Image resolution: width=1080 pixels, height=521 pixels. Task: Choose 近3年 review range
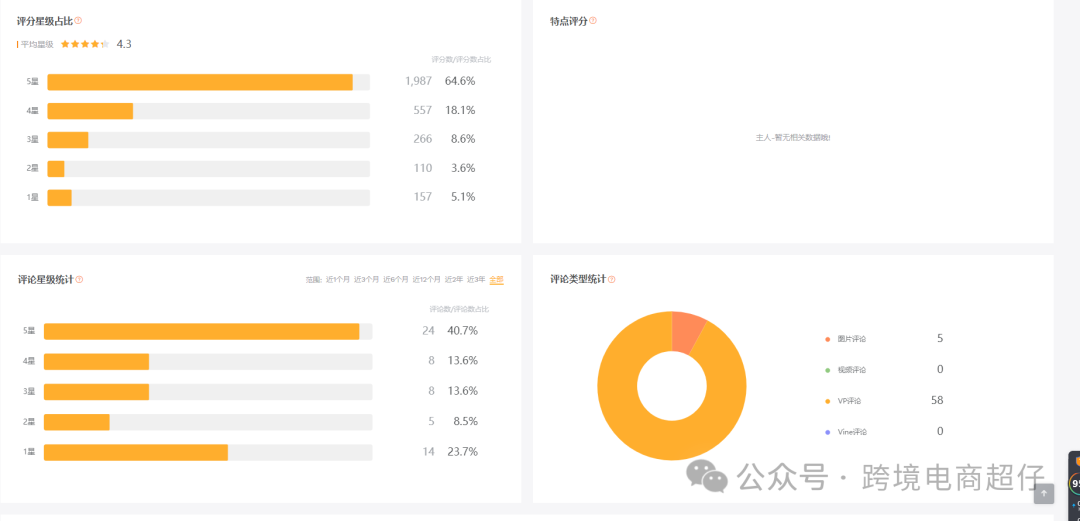(477, 280)
